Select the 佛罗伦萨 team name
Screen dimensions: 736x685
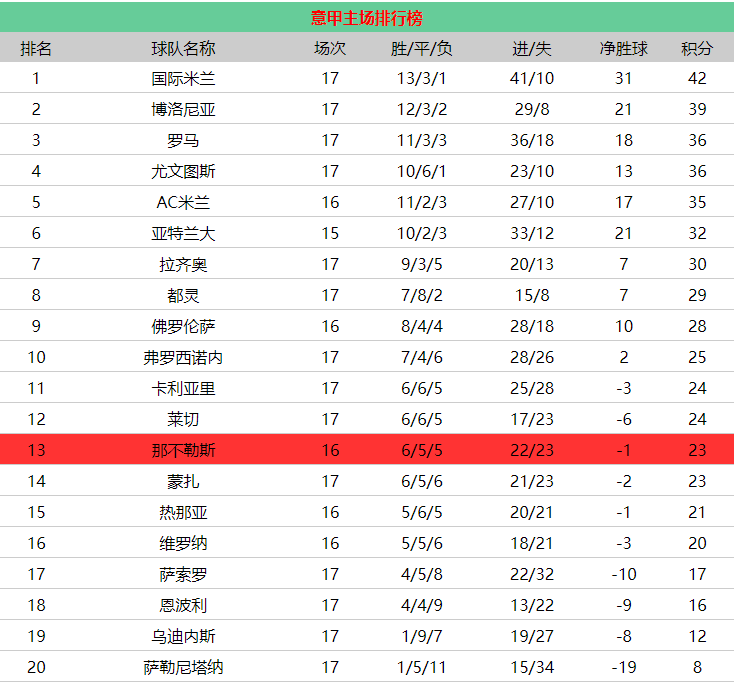(x=183, y=326)
